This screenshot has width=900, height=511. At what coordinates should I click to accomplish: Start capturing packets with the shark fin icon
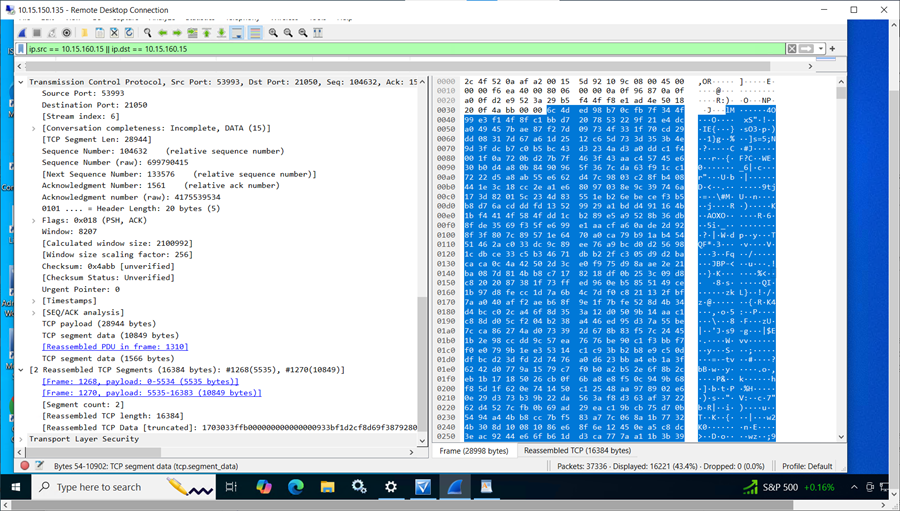(22, 33)
